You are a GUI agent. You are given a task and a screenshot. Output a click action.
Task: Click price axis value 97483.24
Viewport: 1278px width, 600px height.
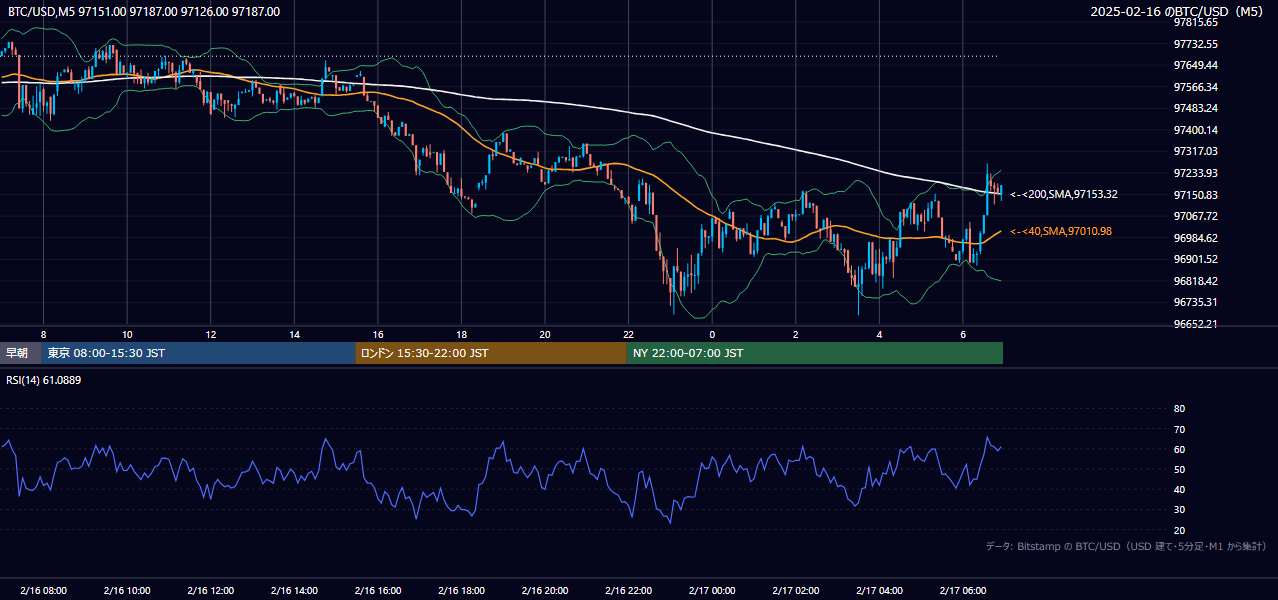point(1196,108)
